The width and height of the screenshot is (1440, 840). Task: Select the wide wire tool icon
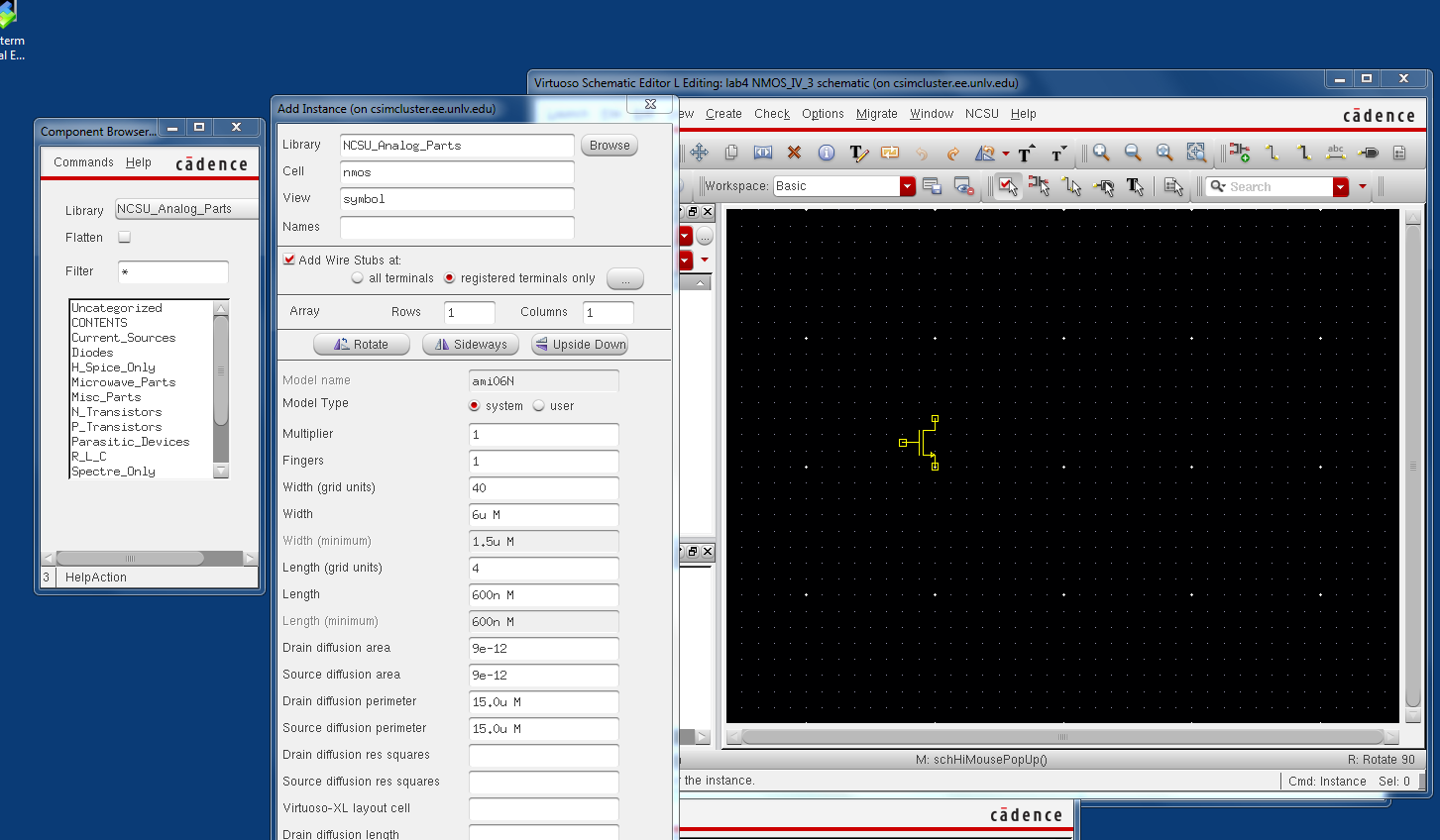pos(1304,153)
